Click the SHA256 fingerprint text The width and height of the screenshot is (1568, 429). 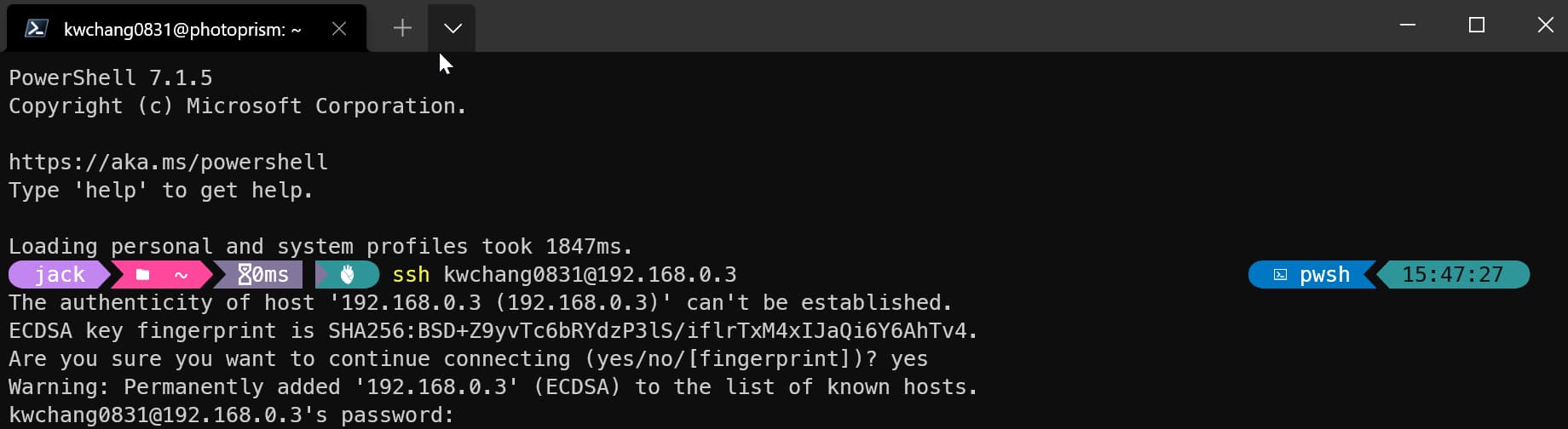pos(653,330)
